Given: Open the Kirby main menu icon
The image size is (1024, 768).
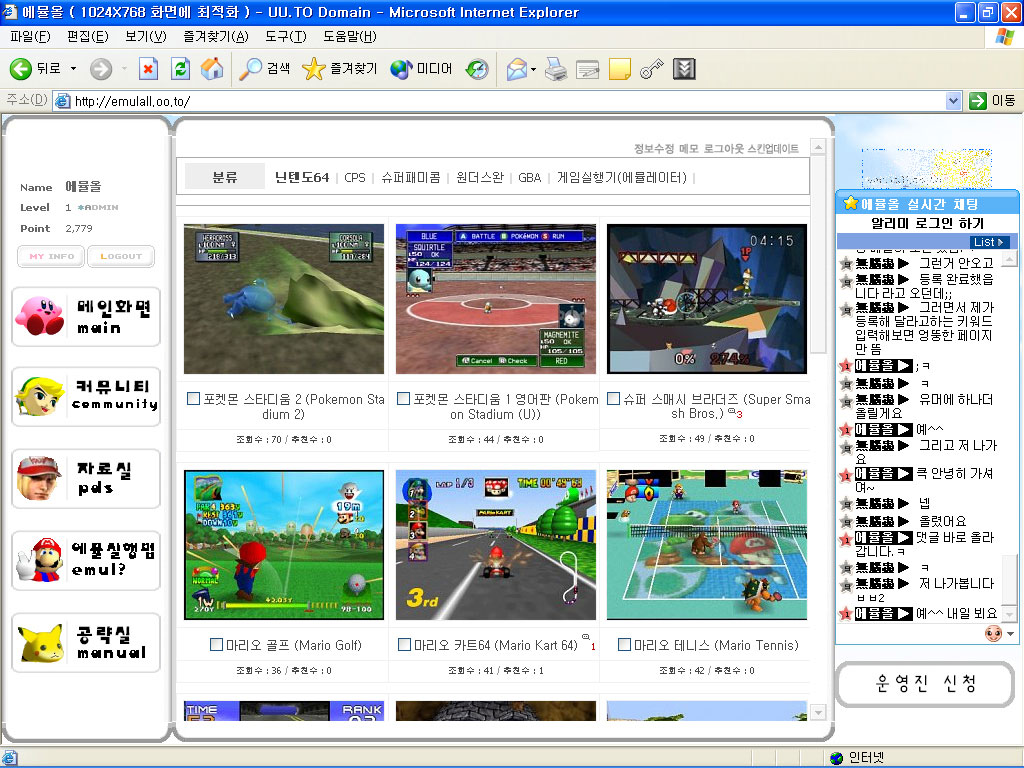Looking at the screenshot, I should 40,316.
